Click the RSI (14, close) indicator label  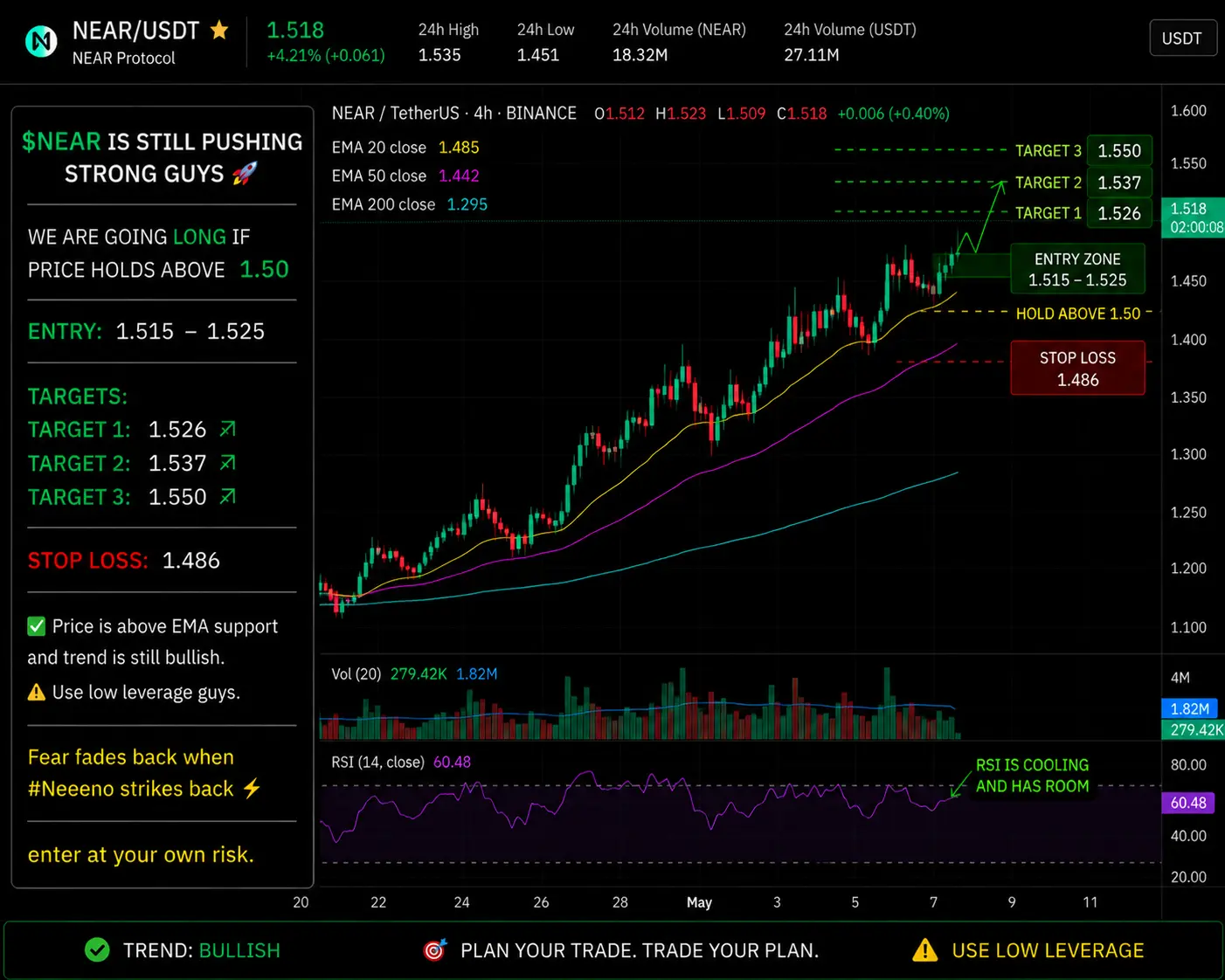click(x=378, y=763)
